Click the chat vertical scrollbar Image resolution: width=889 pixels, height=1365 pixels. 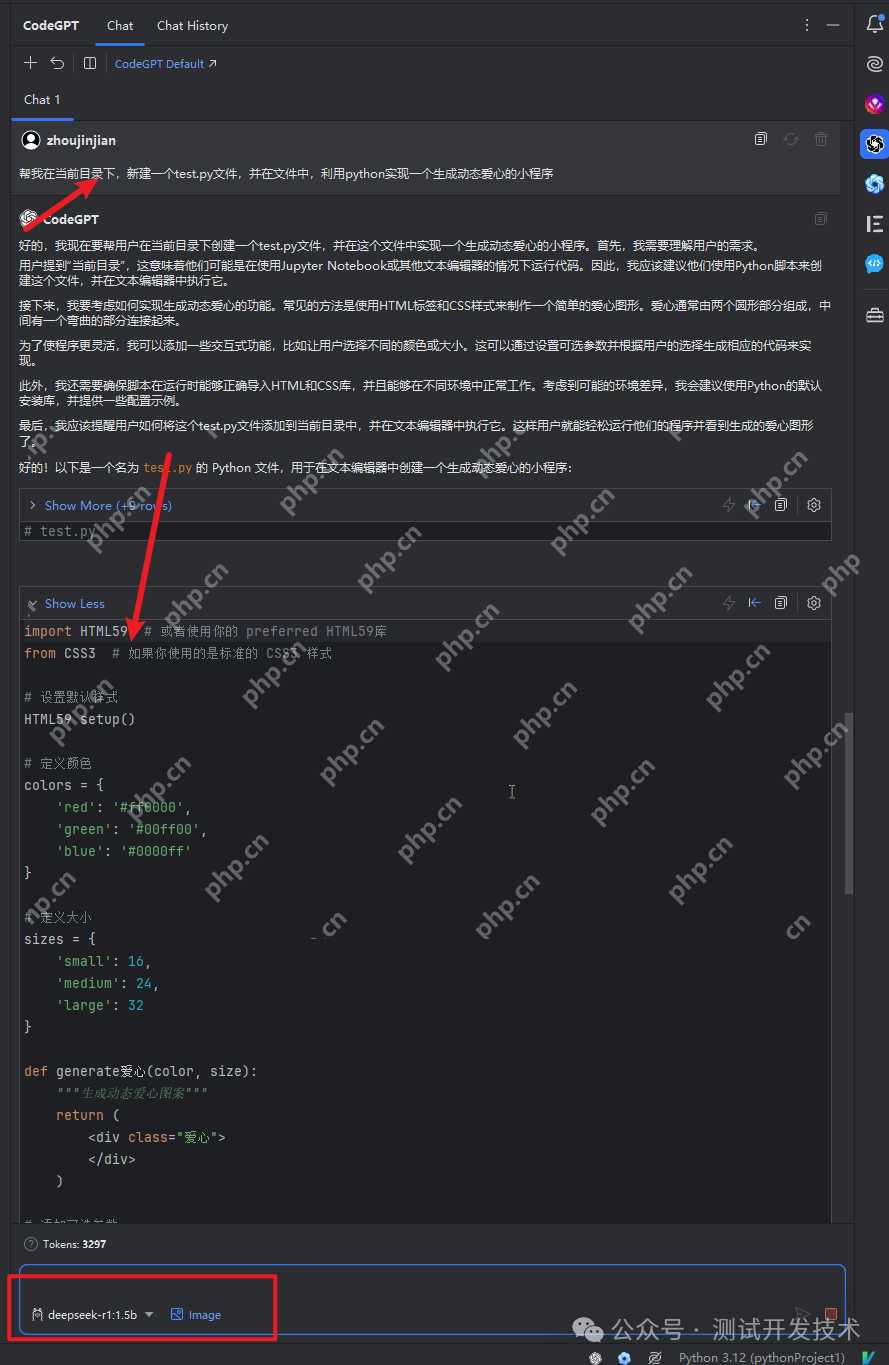[x=849, y=802]
